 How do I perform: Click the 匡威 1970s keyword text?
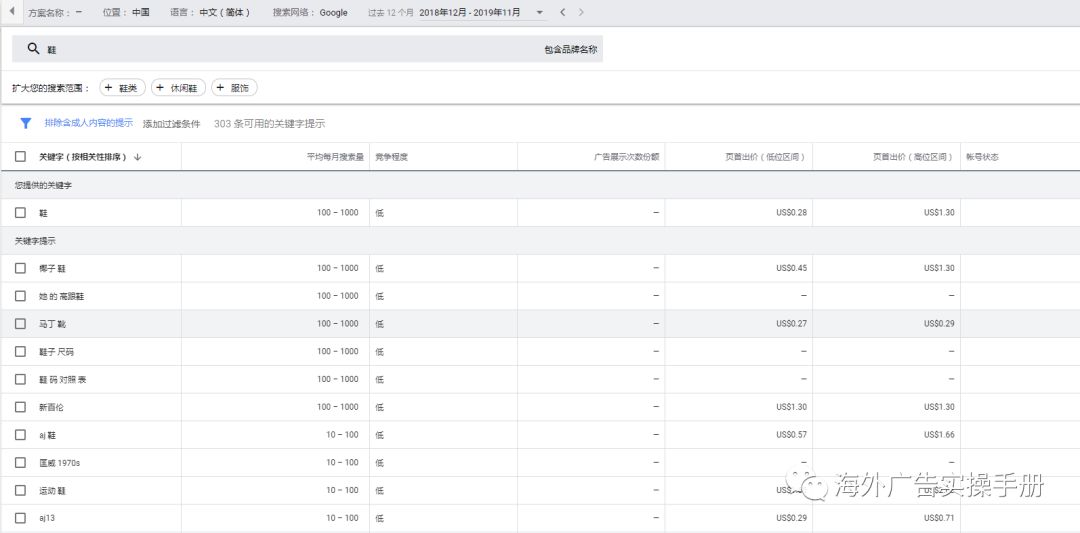[x=60, y=463]
